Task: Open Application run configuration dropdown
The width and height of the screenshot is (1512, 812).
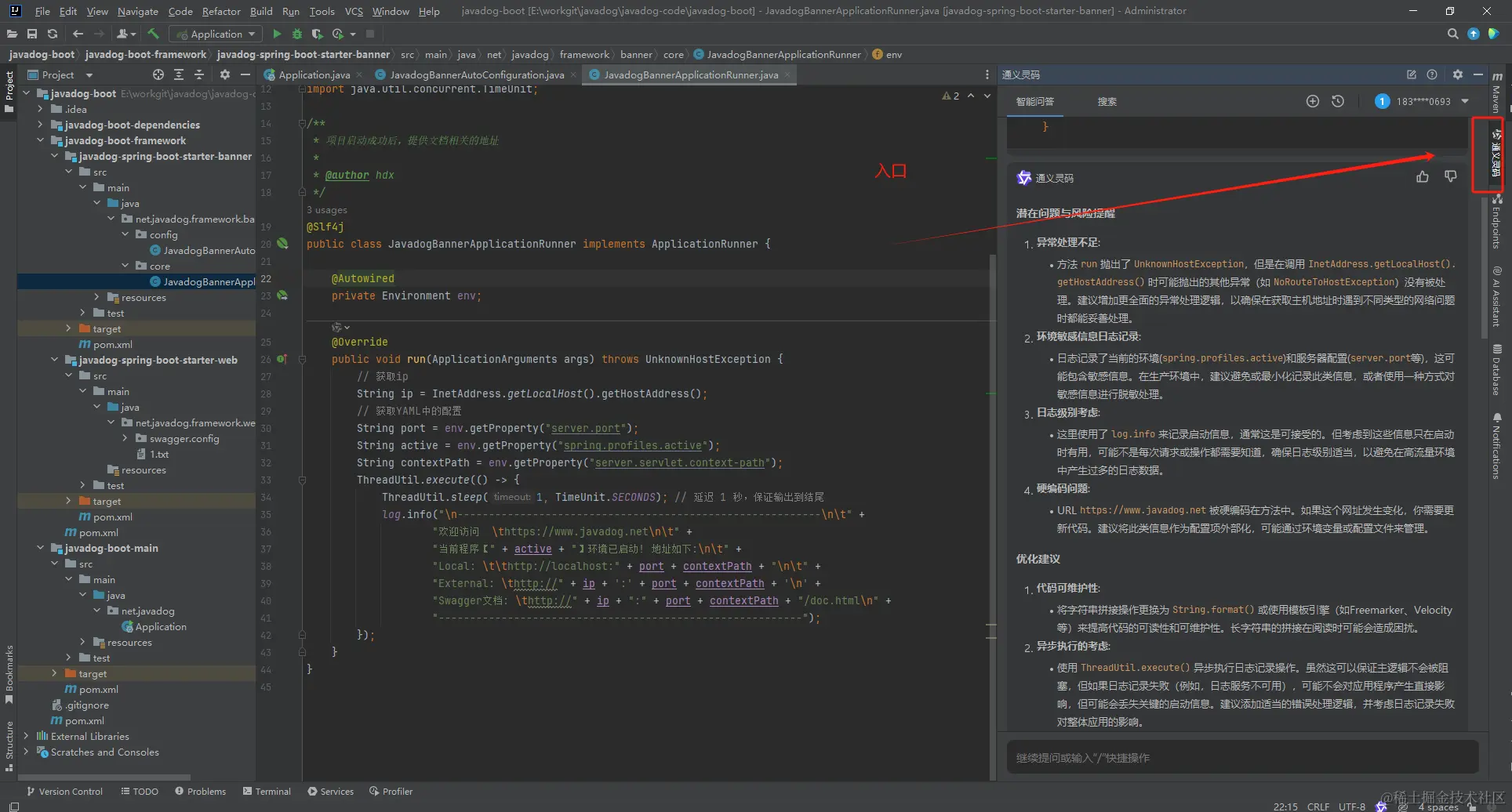Action: (216, 34)
